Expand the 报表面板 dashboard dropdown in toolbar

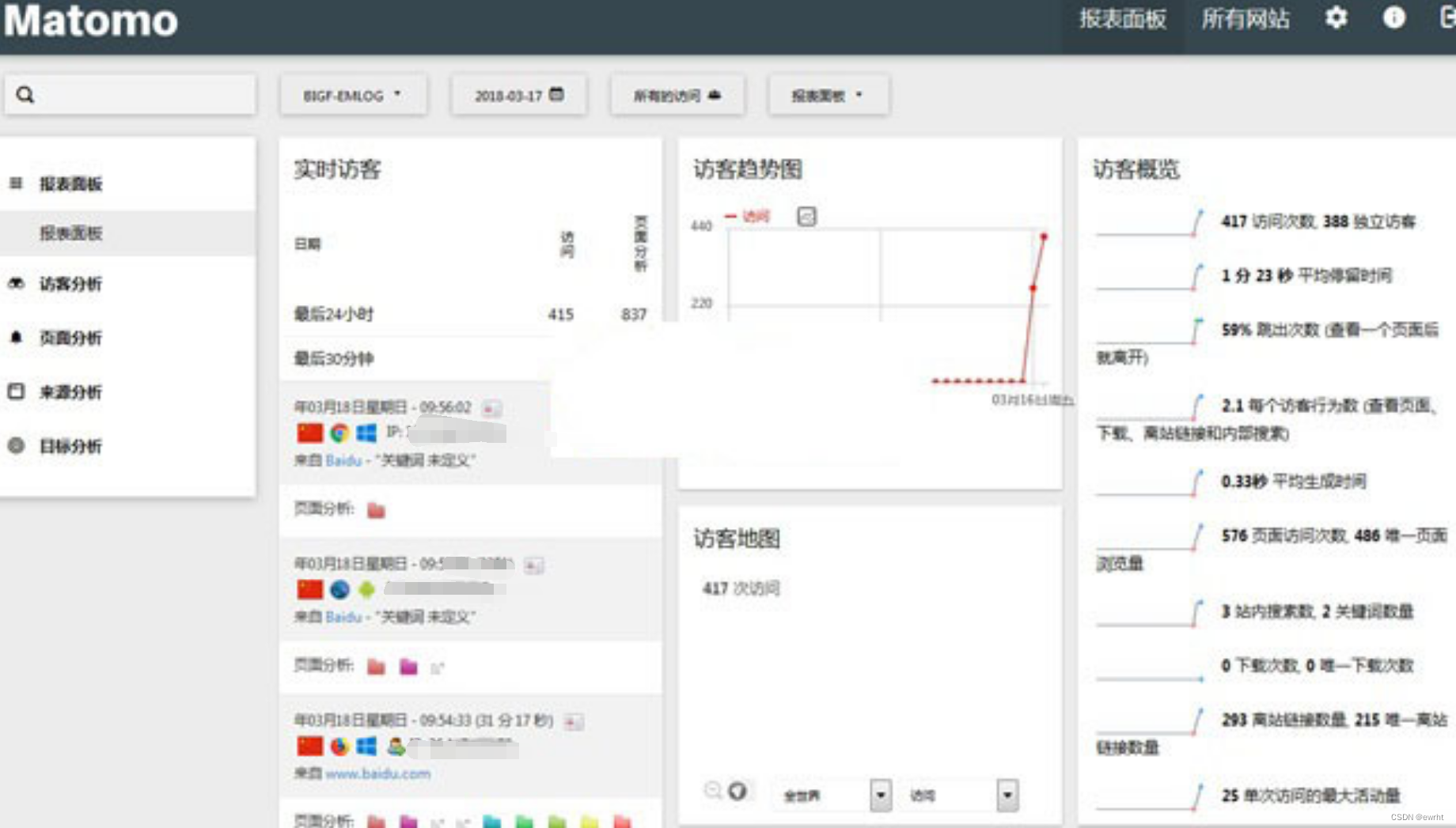coord(828,95)
